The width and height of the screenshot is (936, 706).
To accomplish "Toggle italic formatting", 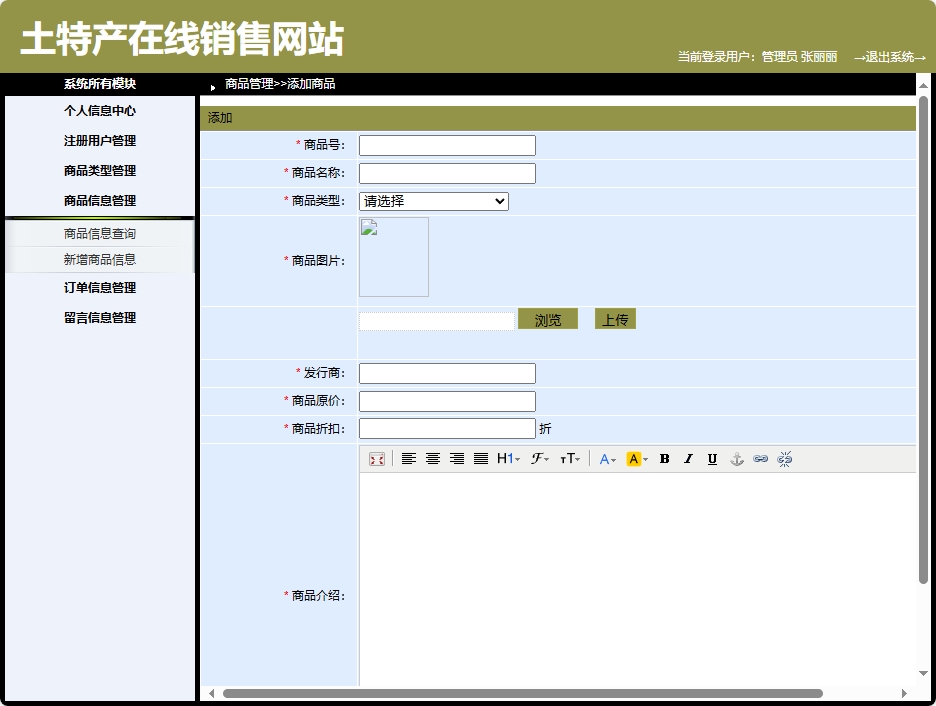I will [x=688, y=459].
